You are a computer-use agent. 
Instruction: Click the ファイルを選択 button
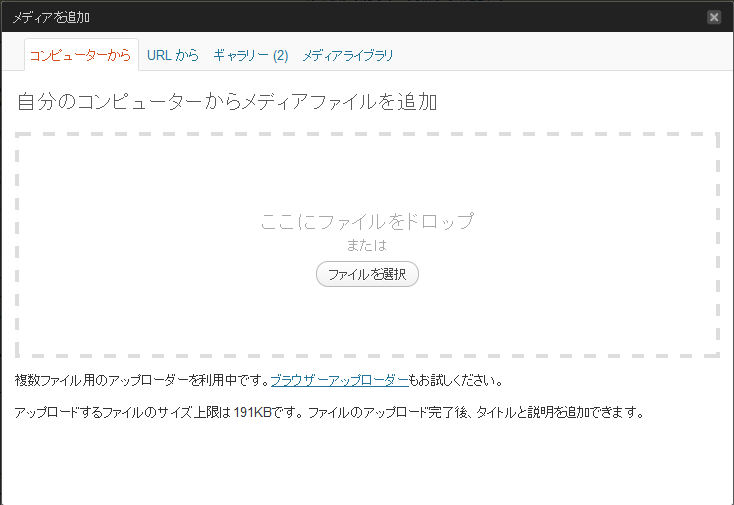[x=367, y=274]
